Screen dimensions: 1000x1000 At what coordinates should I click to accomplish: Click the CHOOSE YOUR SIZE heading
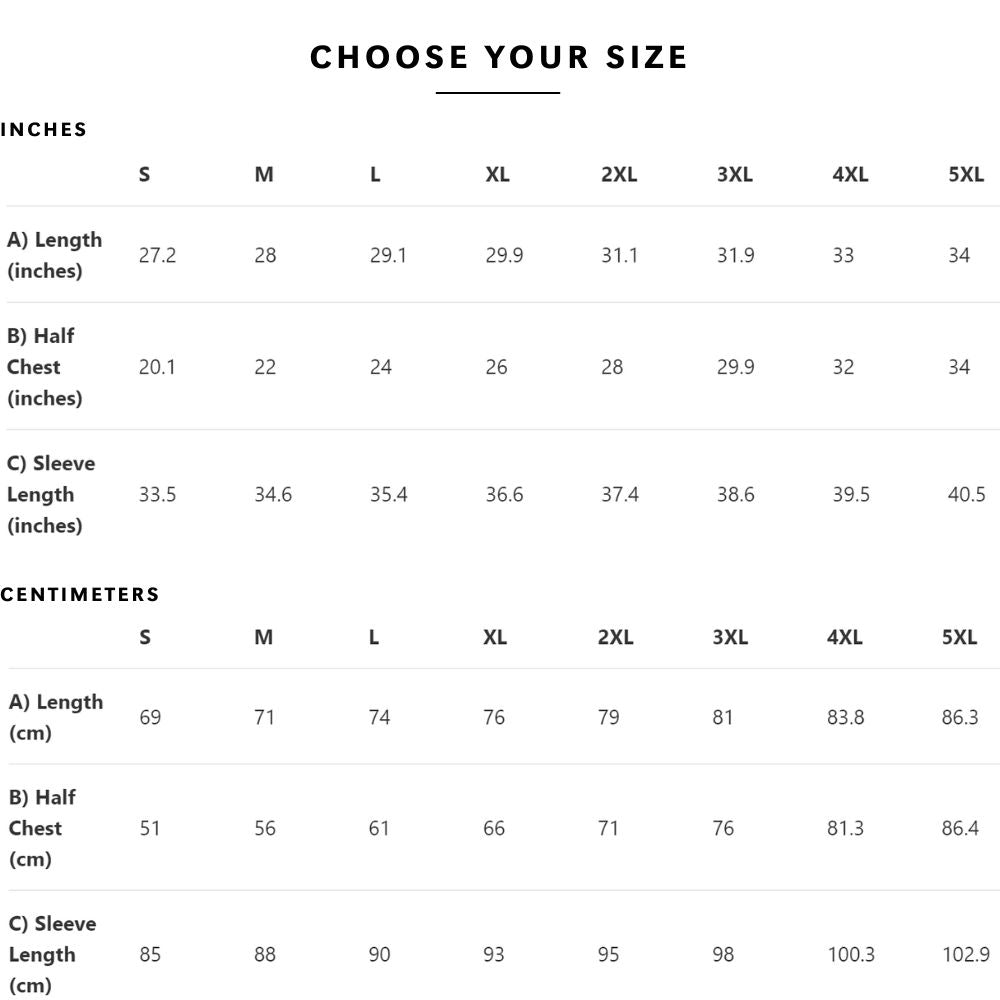pos(499,57)
